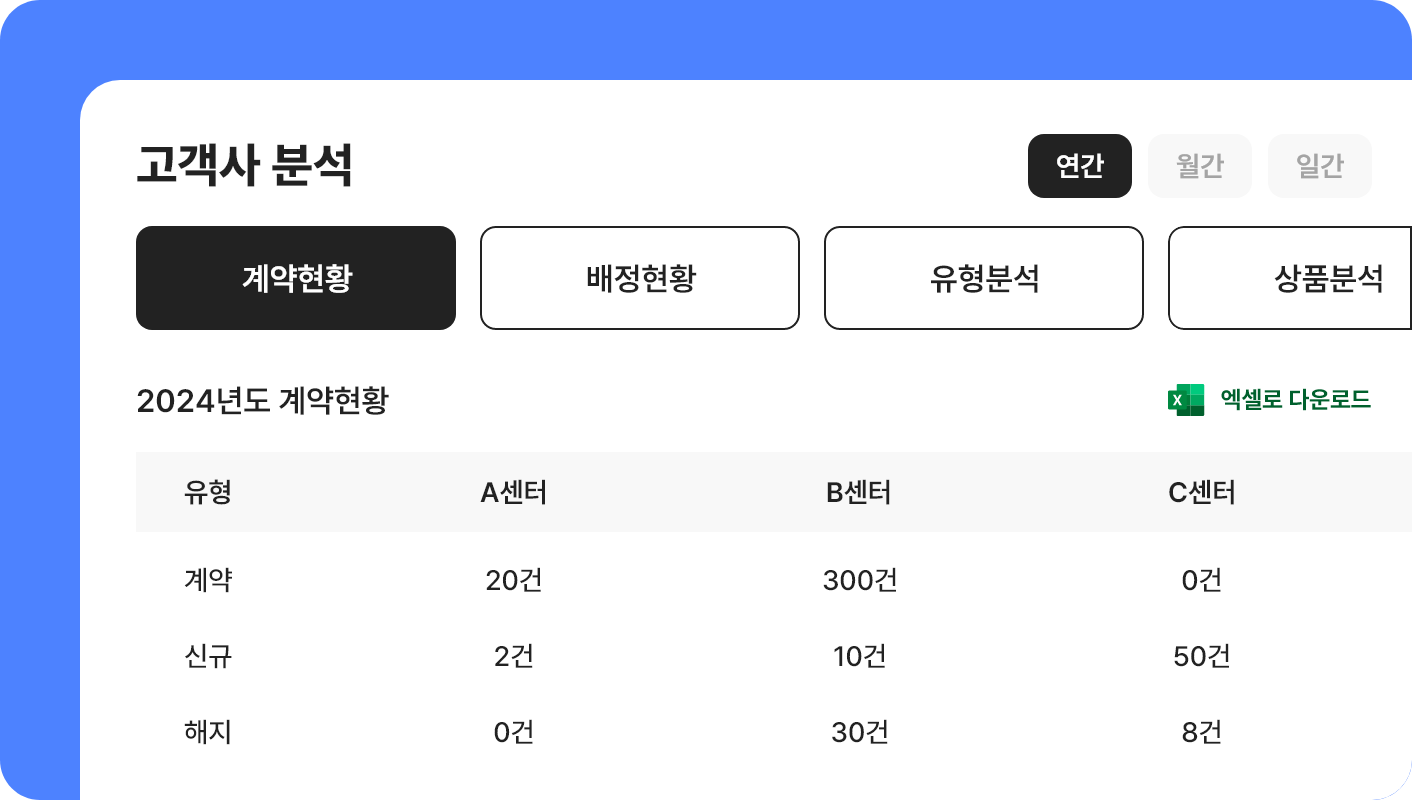Screen dimensions: 1412x800
Task: Open the 상품분석 tab
Action: 1290,278
